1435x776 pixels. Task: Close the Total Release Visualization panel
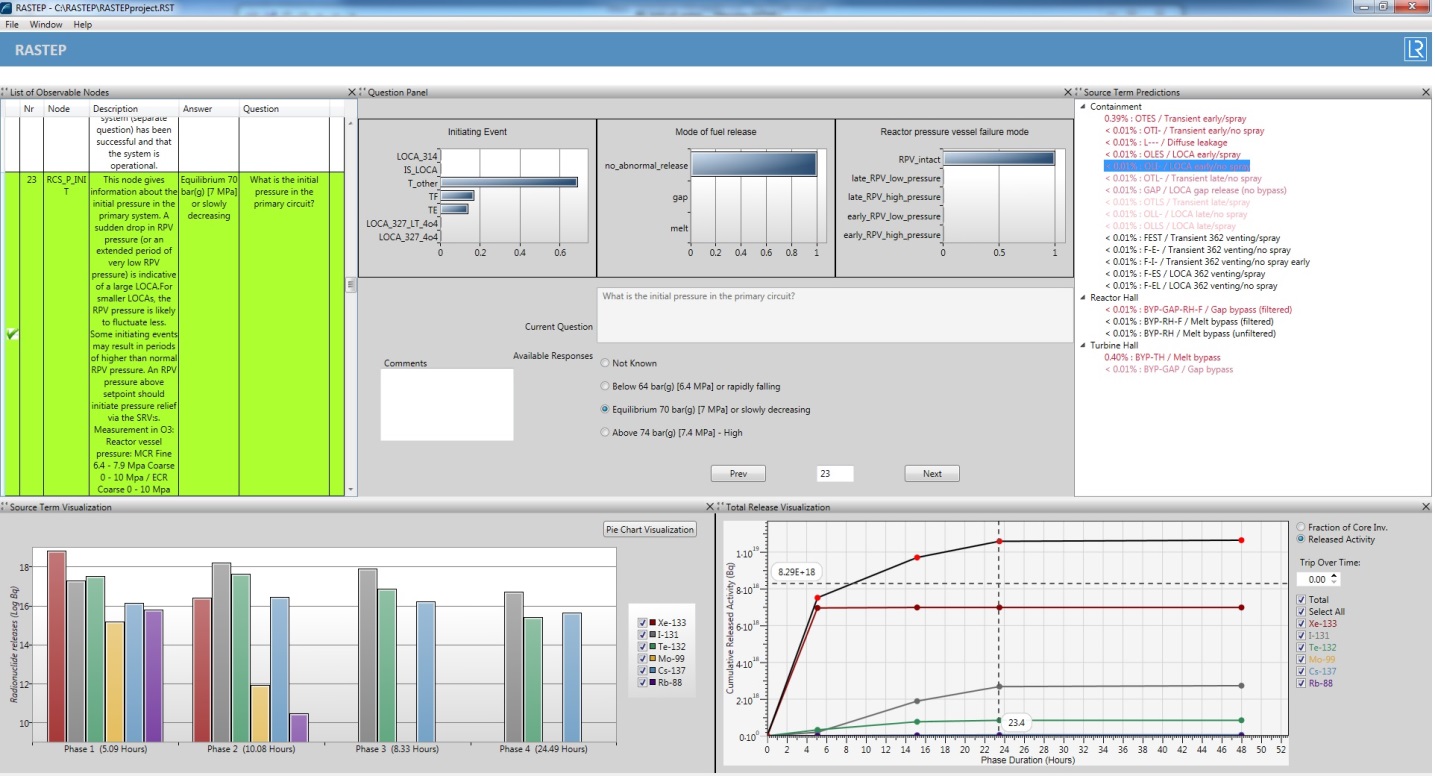click(x=1425, y=507)
